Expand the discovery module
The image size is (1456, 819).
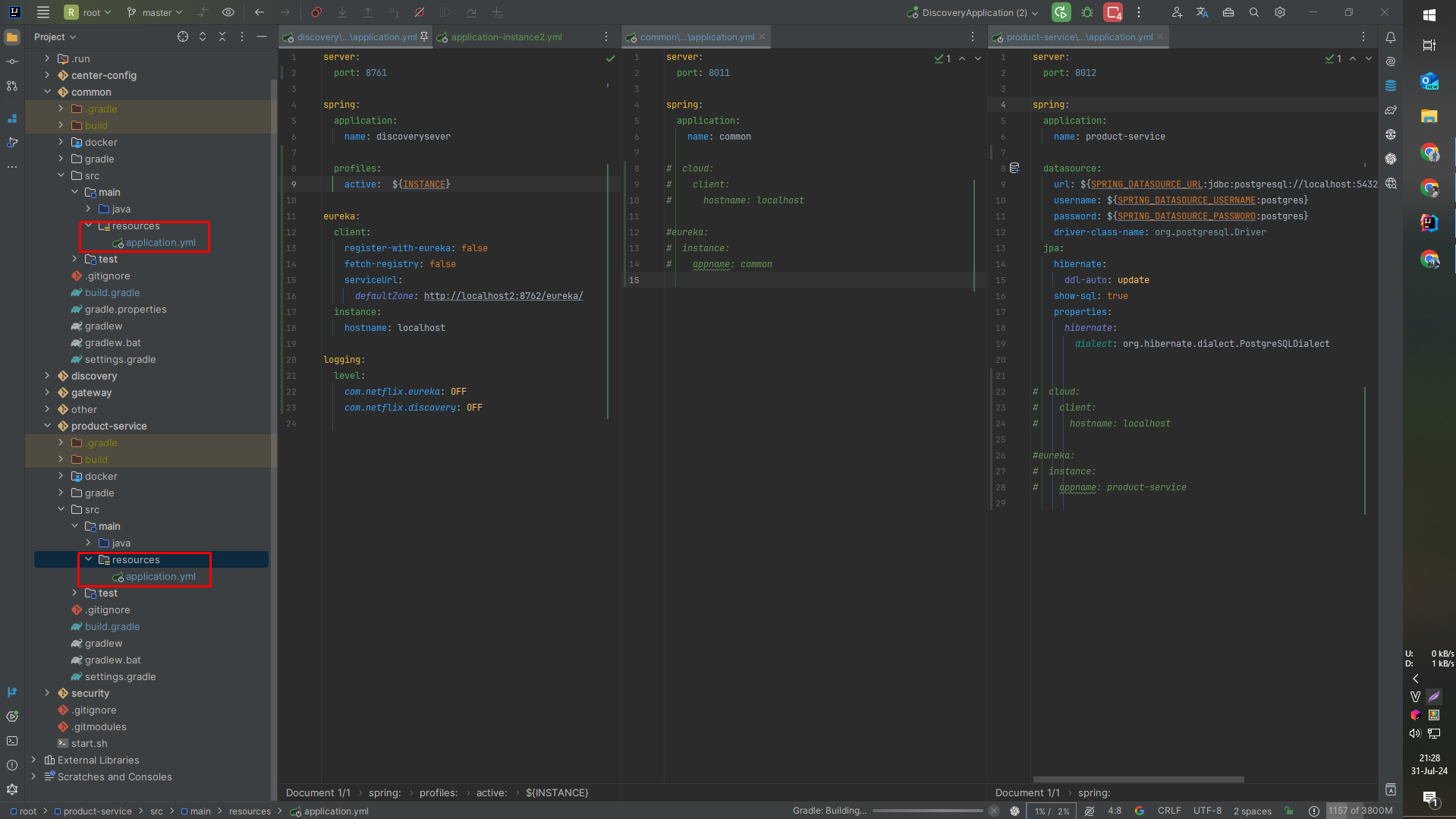47,376
